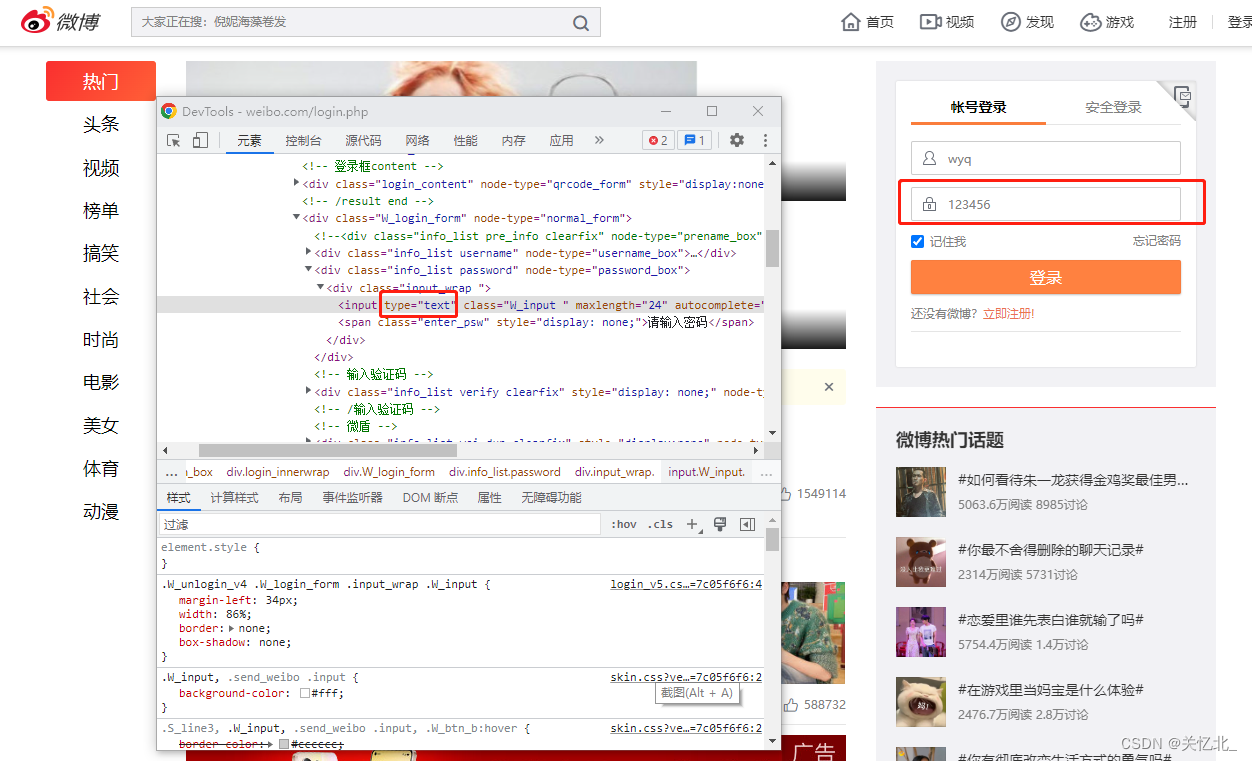Click the username field showing wyq
1252x761 pixels.
tap(1045, 158)
